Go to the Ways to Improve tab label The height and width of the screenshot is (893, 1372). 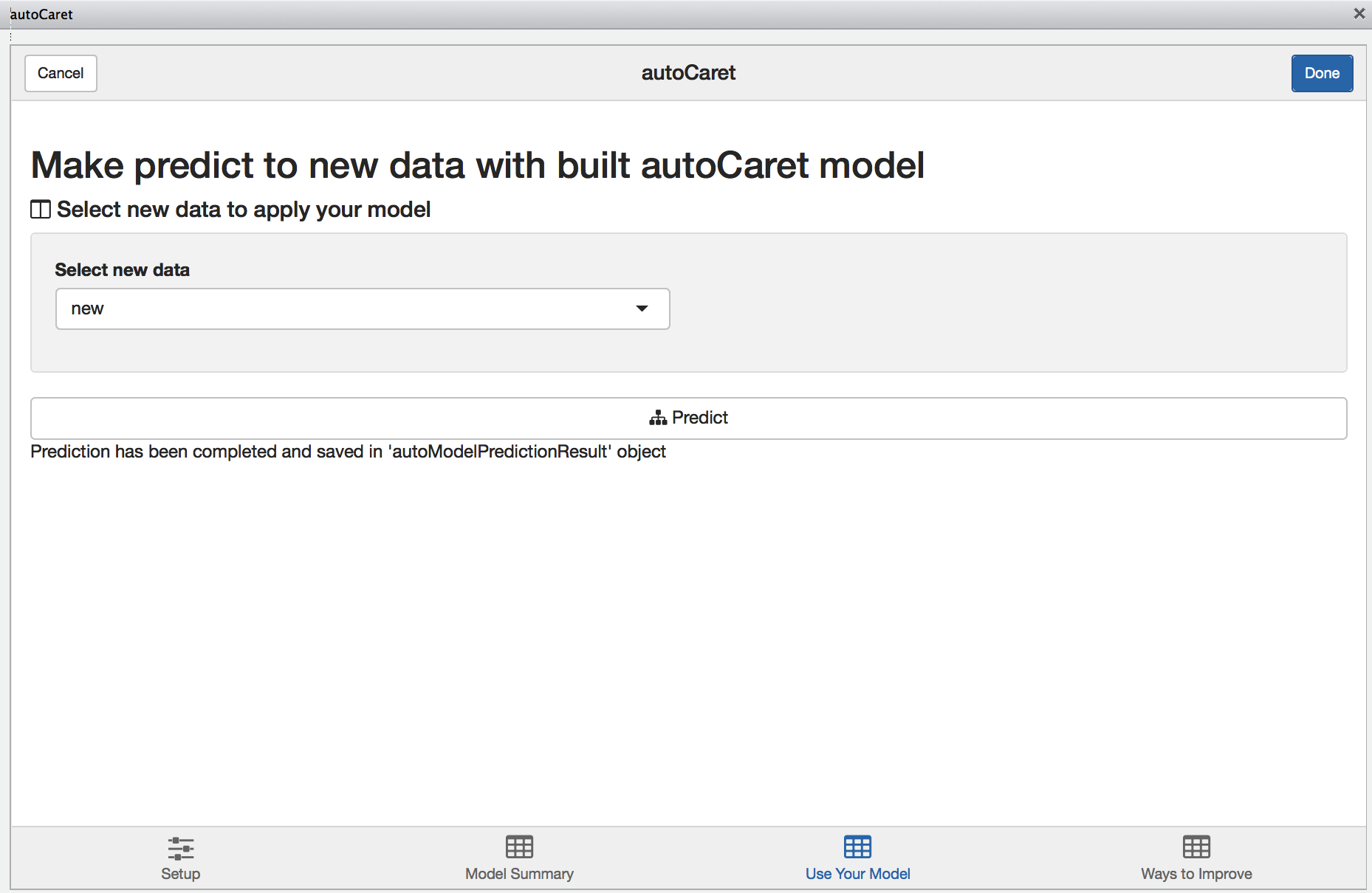(1196, 874)
